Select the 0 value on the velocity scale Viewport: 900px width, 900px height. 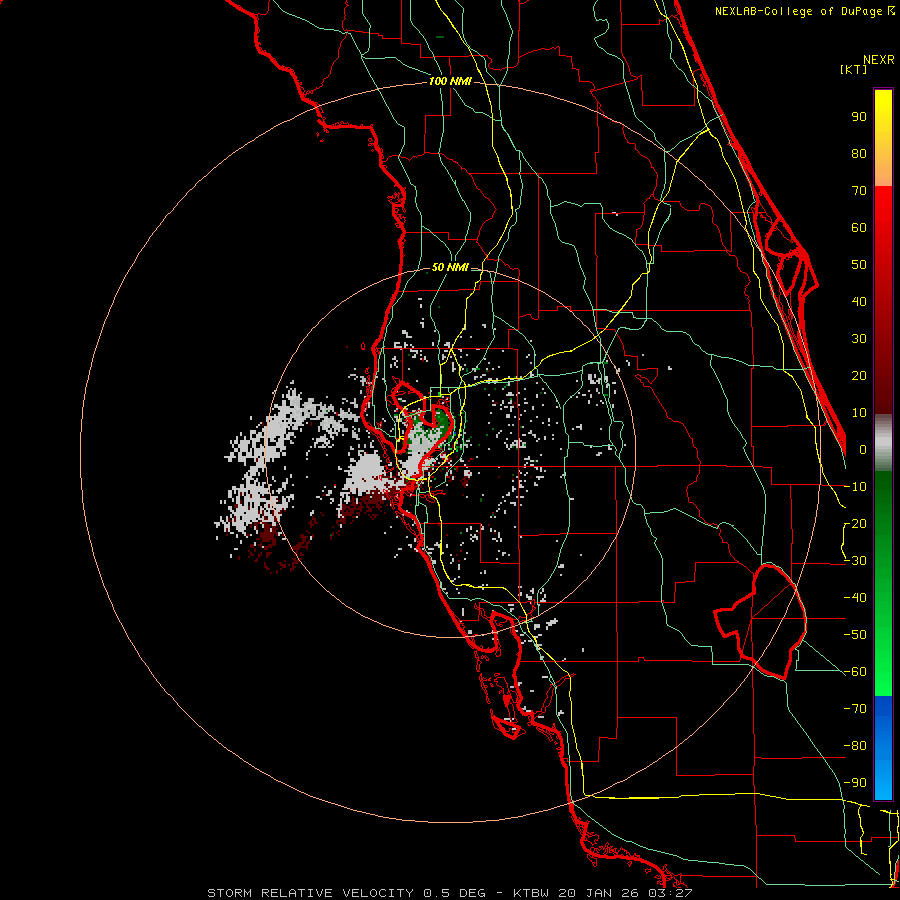point(863,450)
